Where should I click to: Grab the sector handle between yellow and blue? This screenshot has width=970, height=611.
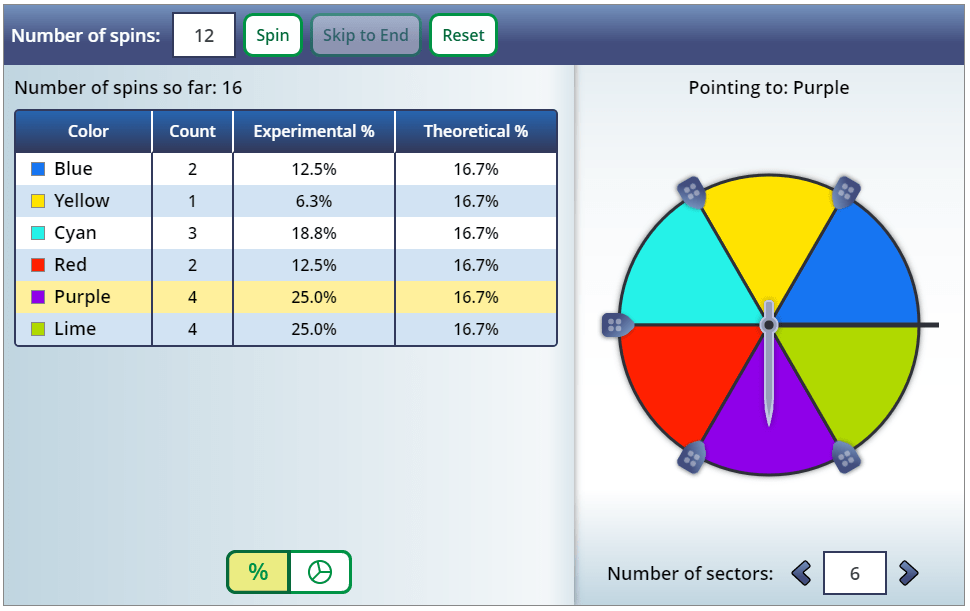pos(846,192)
